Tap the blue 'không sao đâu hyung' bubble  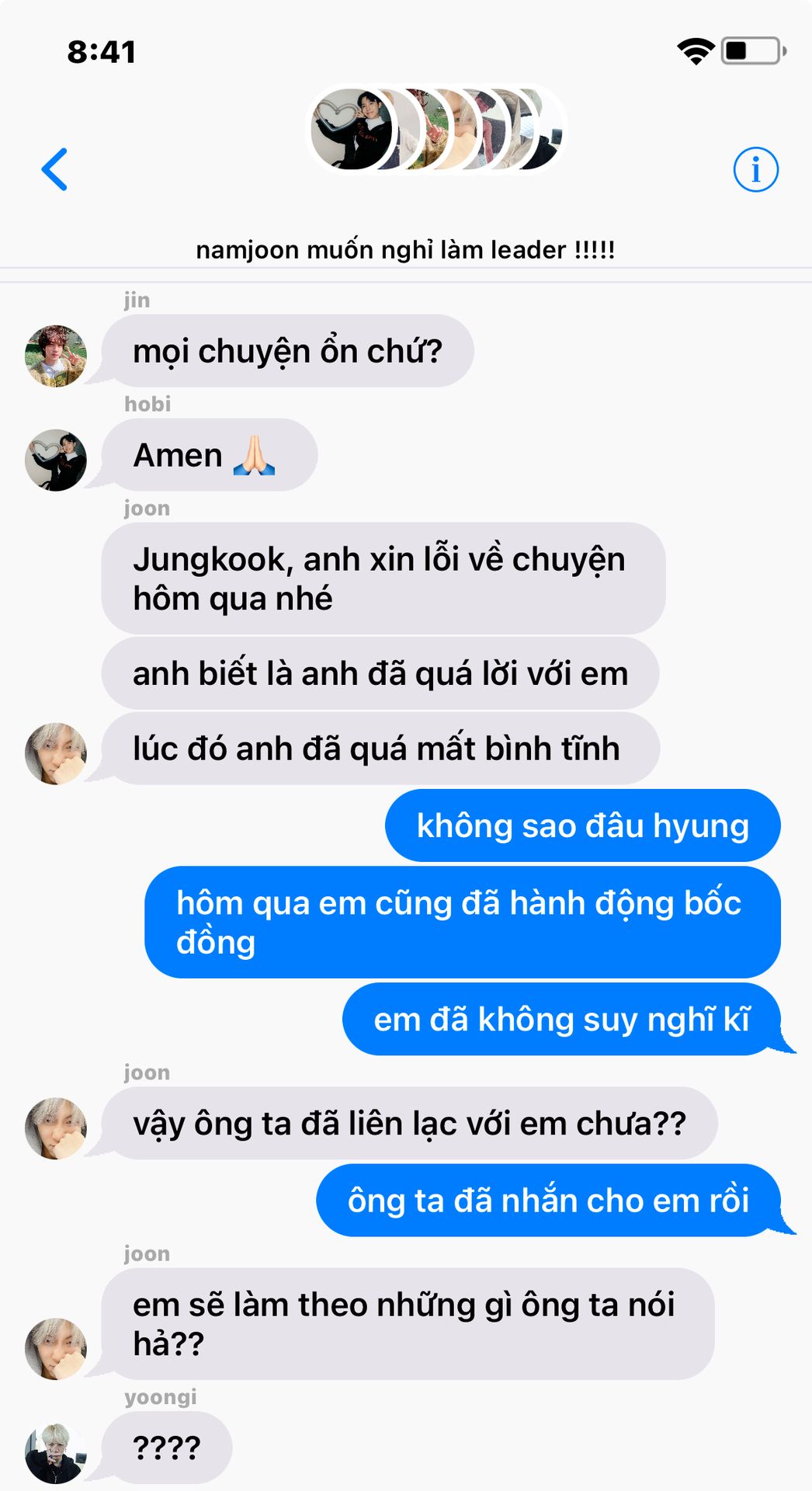point(583,825)
